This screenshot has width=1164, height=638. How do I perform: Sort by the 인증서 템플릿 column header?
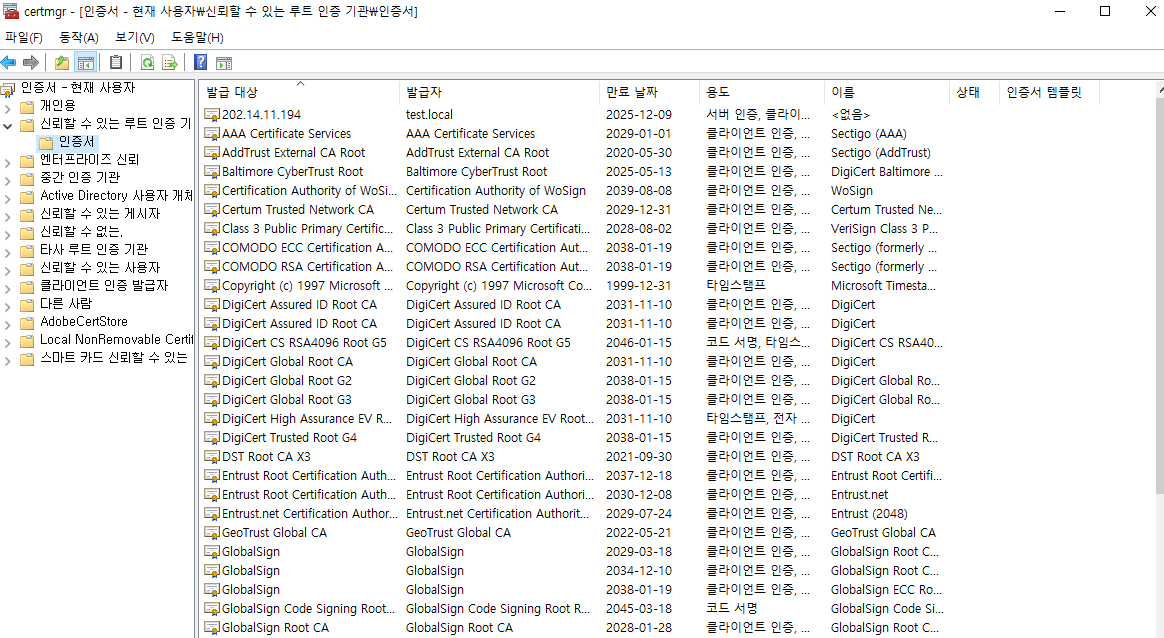pyautogui.click(x=1049, y=92)
